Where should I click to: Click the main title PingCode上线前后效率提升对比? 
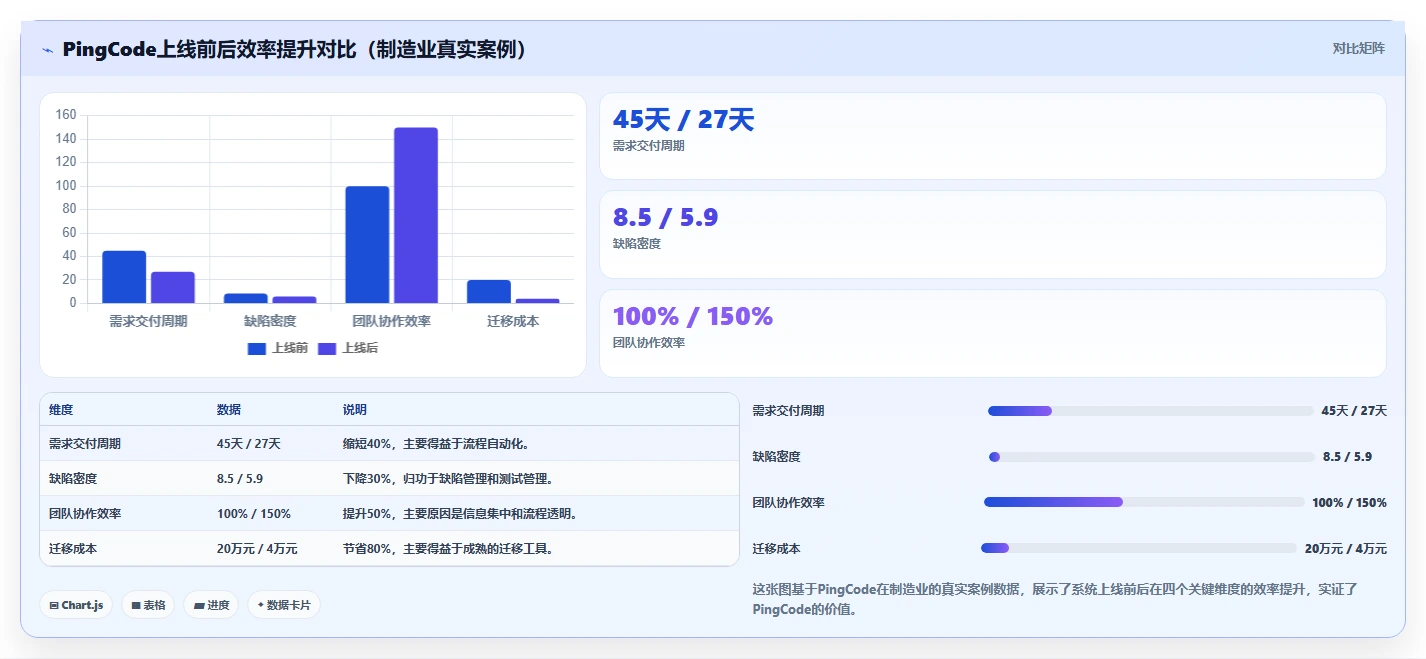click(x=294, y=49)
